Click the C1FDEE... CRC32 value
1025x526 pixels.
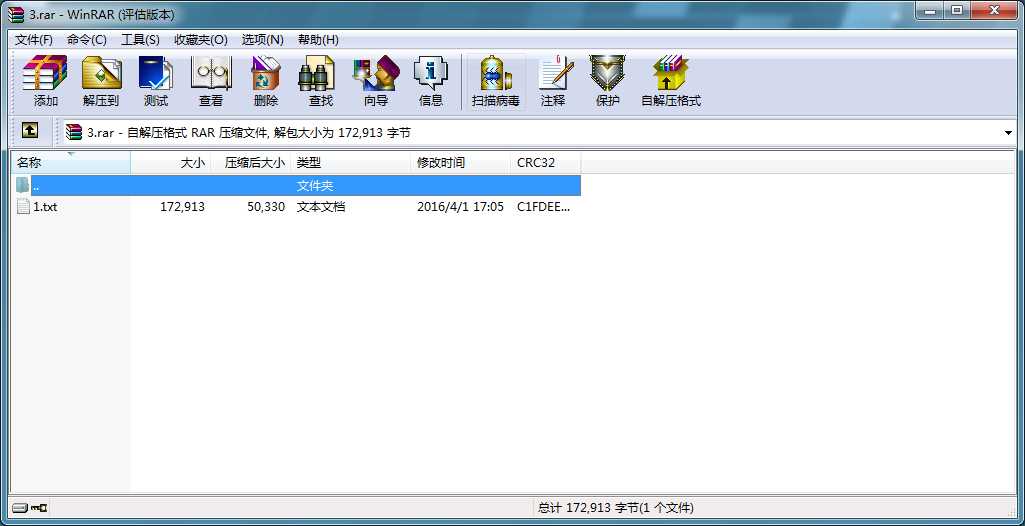click(x=543, y=207)
